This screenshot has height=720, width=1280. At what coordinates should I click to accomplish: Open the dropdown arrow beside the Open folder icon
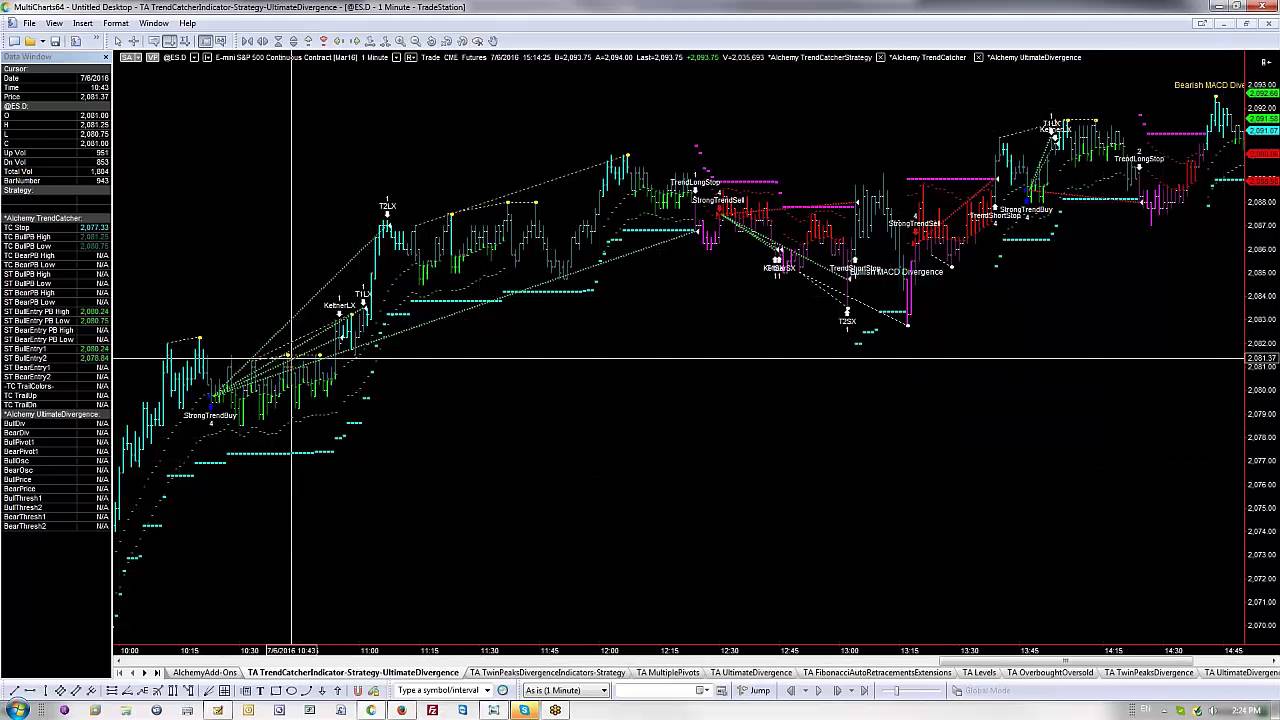coord(43,41)
